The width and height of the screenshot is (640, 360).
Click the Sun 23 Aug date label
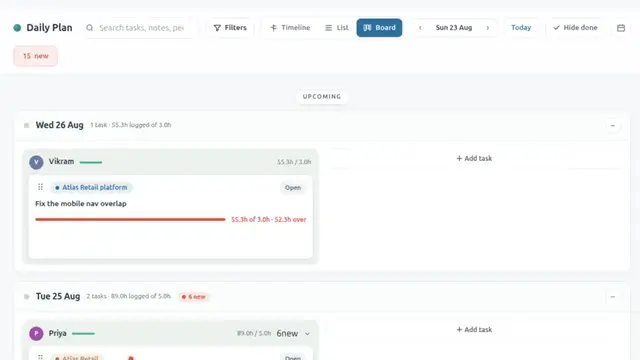tap(454, 28)
